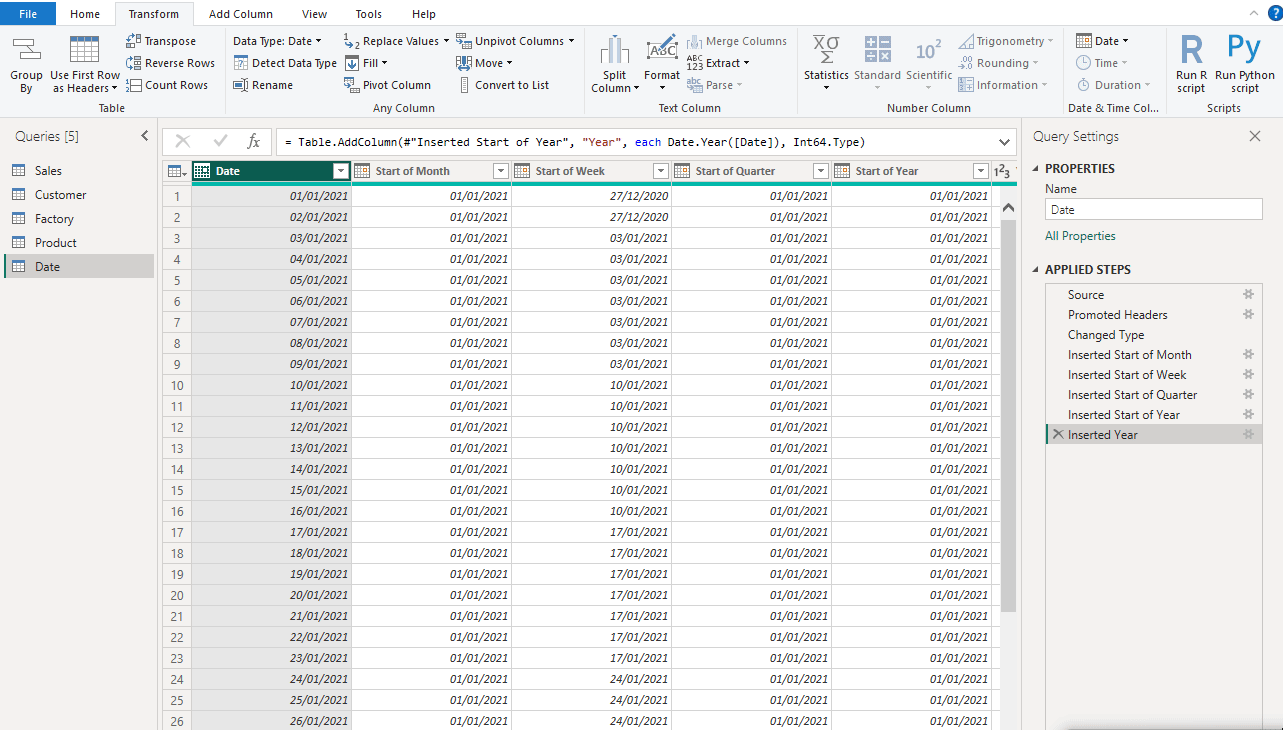This screenshot has height=730, width=1283.
Task: Select the Start of Quarter column header
Action: click(751, 171)
